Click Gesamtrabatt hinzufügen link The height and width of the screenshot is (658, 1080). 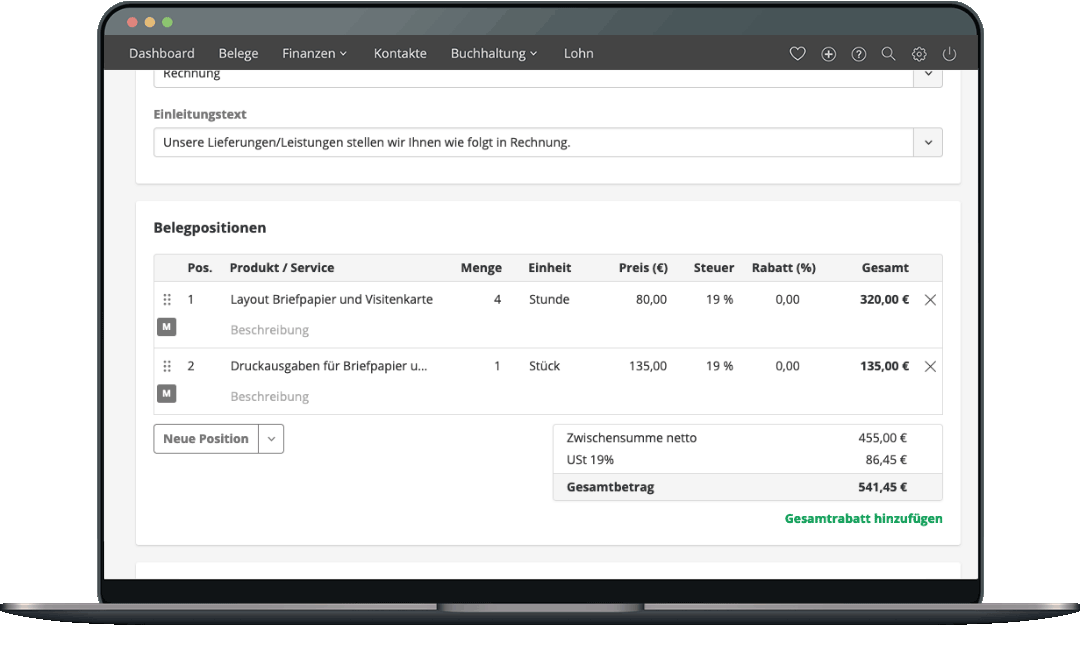pyautogui.click(x=863, y=519)
